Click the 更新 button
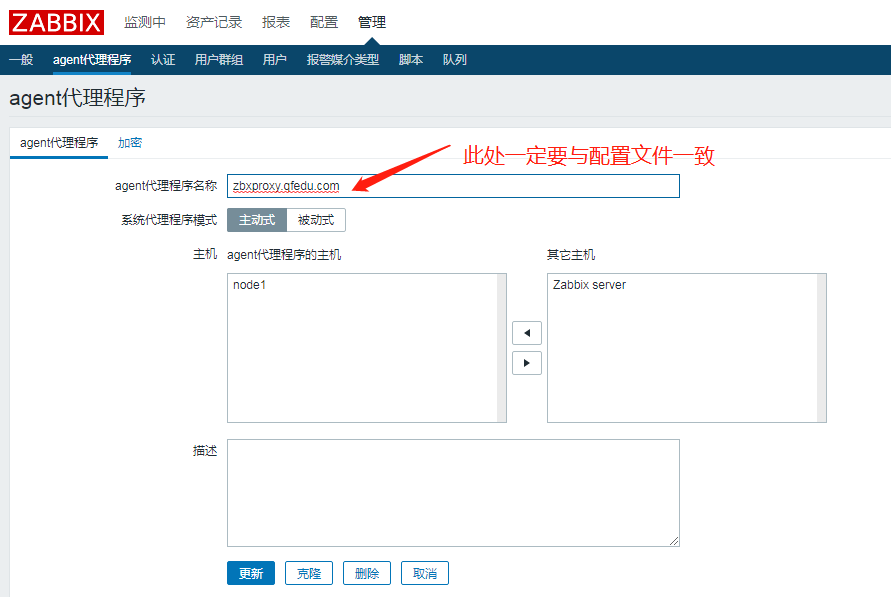This screenshot has width=891, height=597. click(251, 573)
